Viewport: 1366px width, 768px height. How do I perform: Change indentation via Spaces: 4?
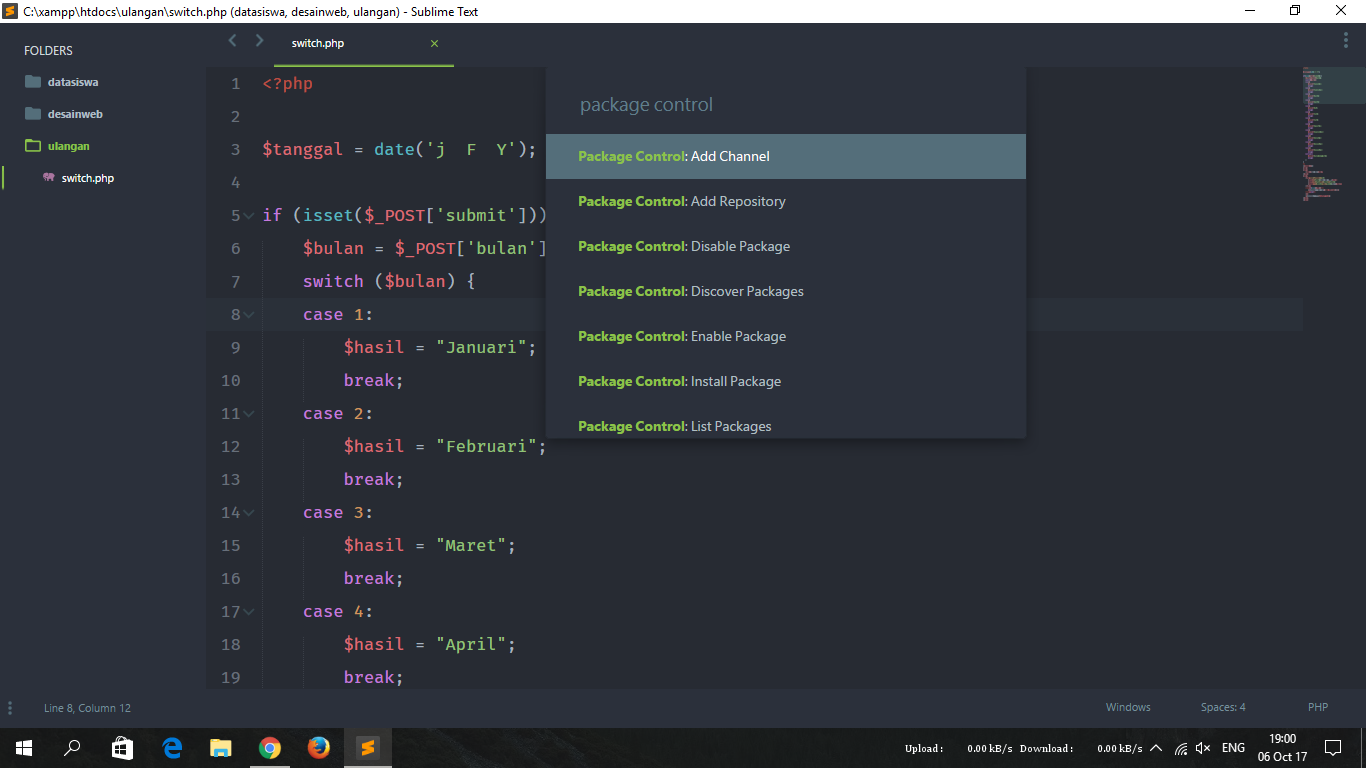point(1223,708)
